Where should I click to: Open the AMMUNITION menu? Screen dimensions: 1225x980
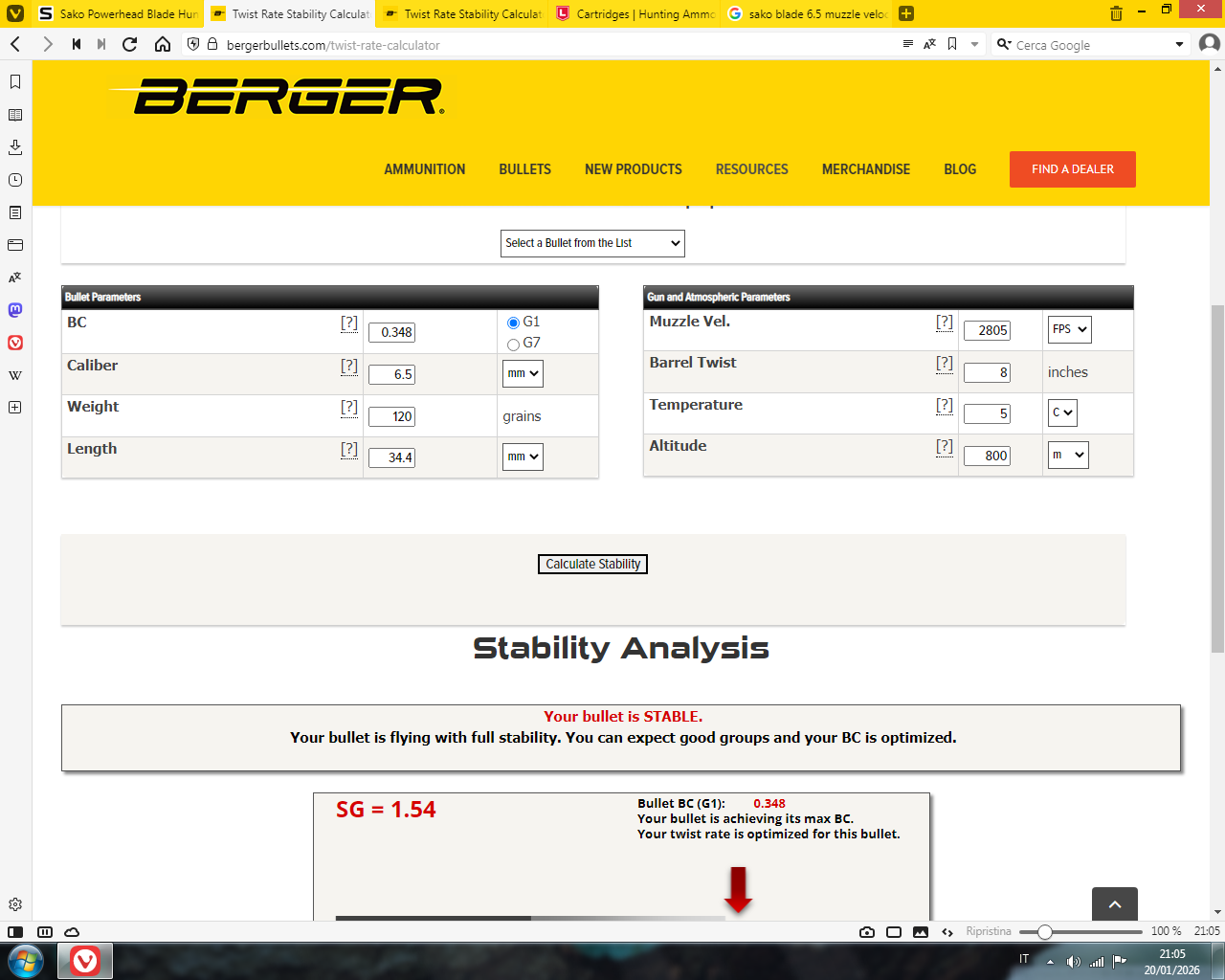point(425,169)
